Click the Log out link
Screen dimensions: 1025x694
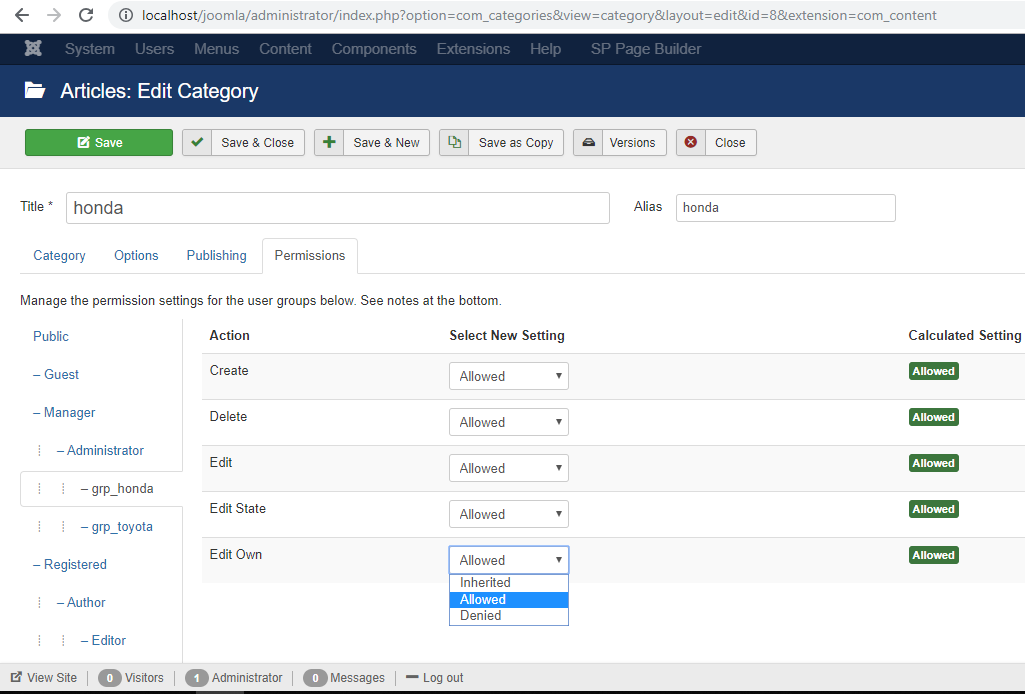pyautogui.click(x=442, y=677)
